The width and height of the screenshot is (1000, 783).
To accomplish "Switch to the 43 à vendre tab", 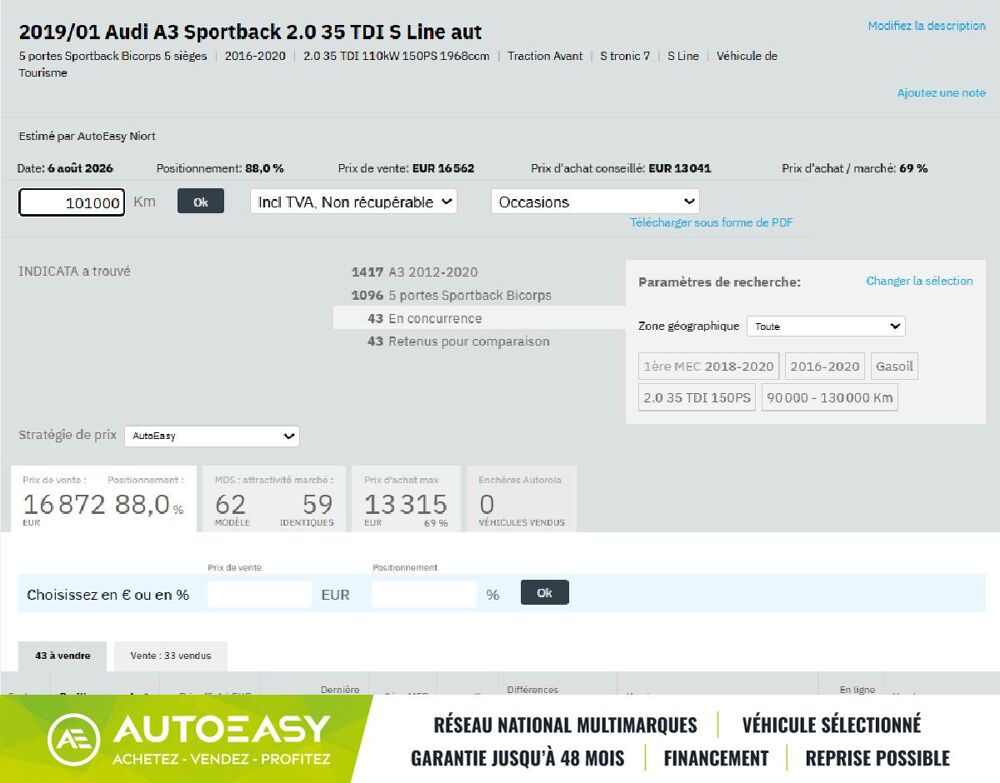I will [62, 656].
